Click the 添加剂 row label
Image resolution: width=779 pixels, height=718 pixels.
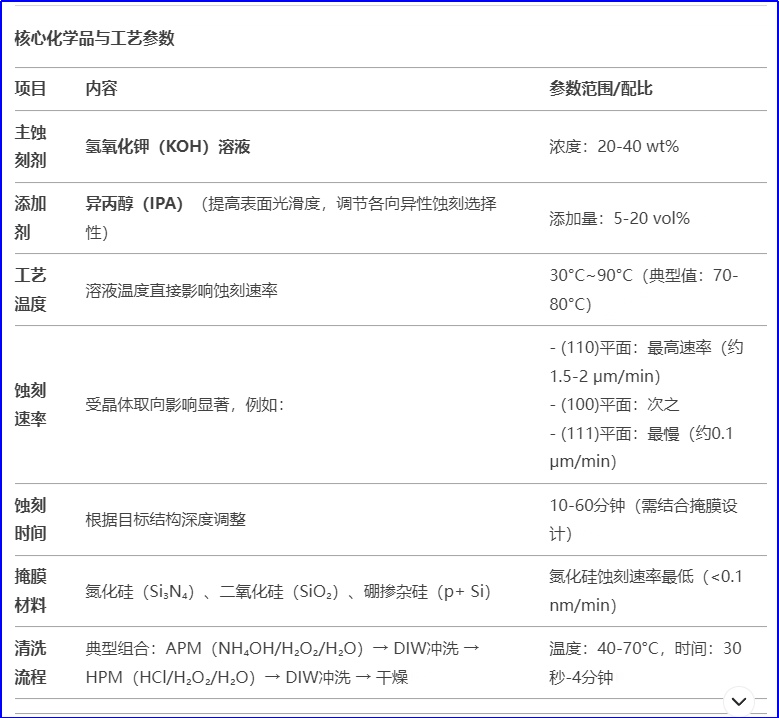(x=30, y=218)
